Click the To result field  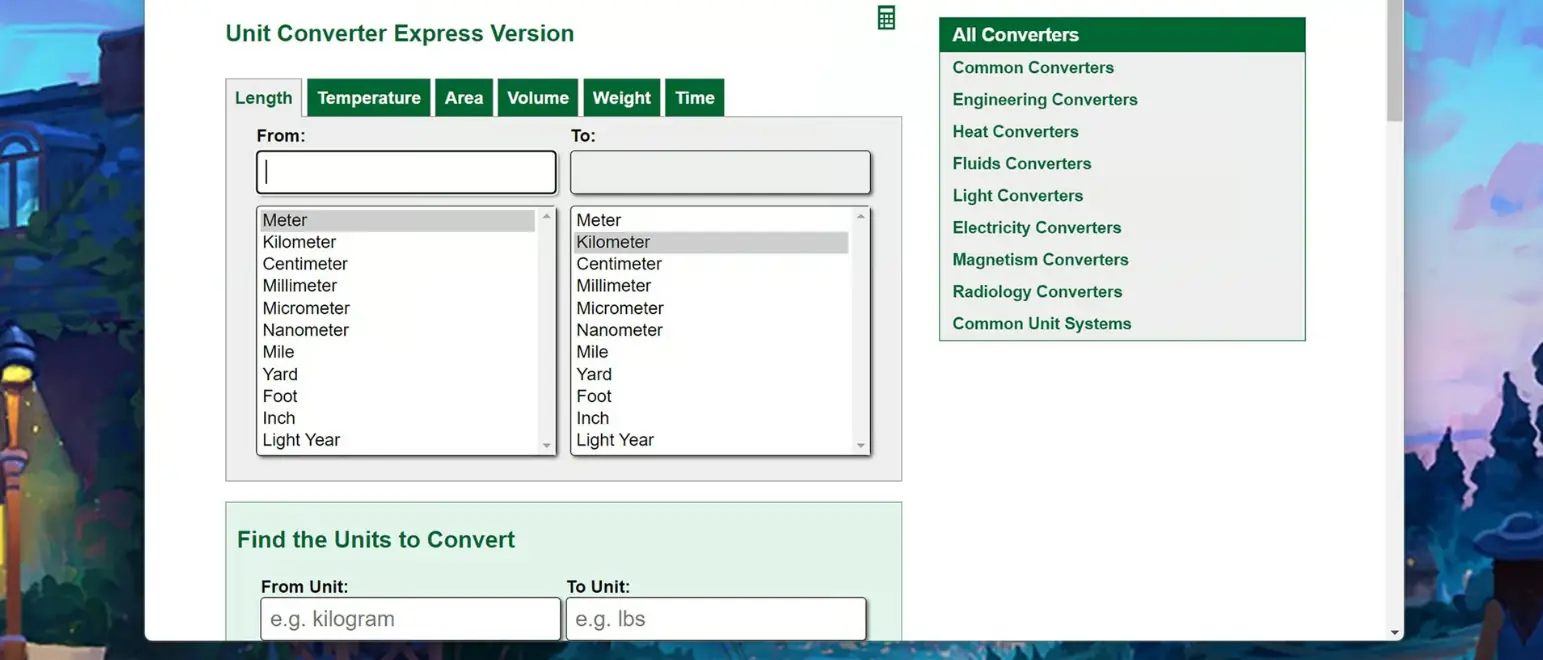(x=720, y=172)
